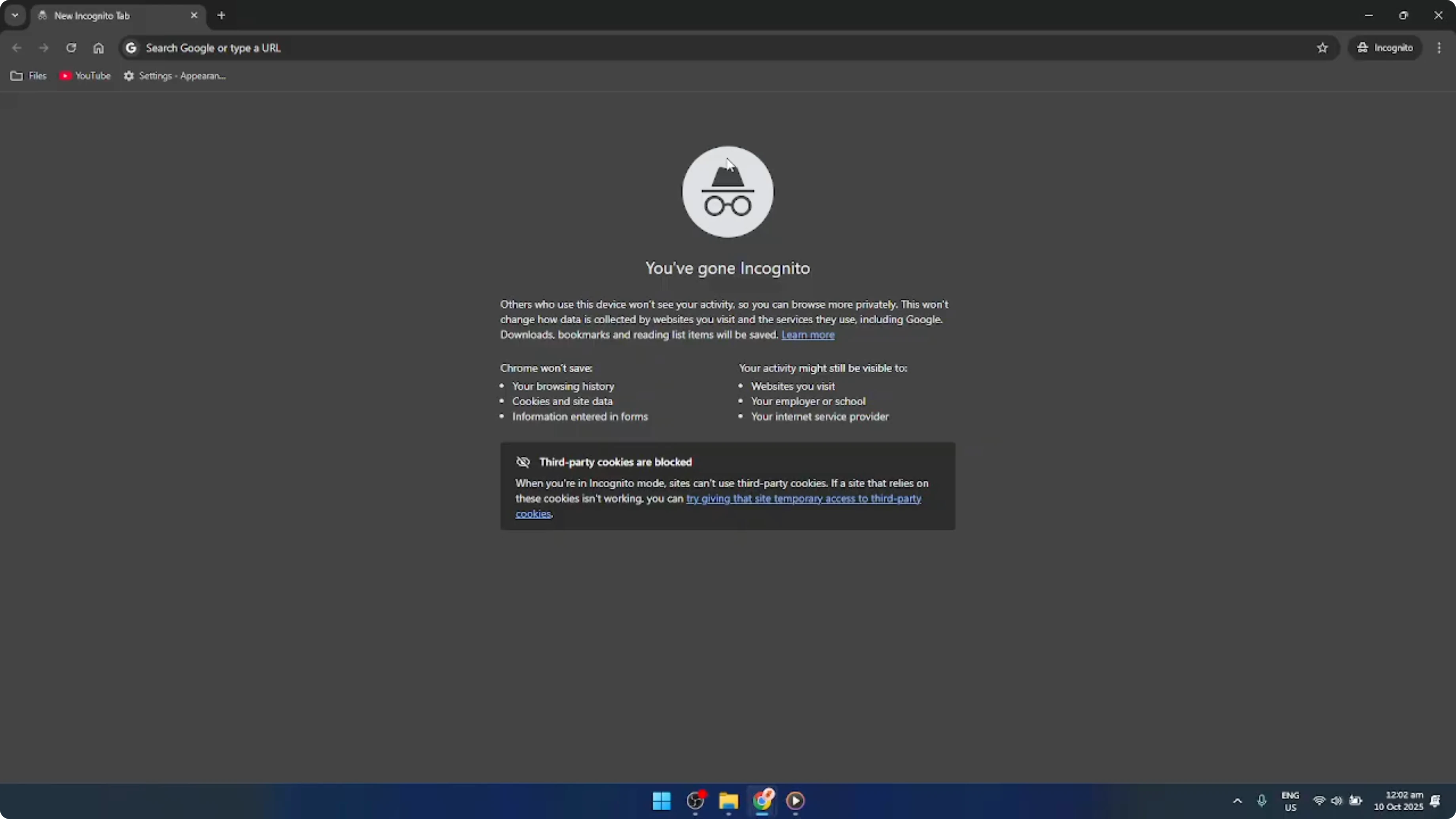1456x819 pixels.
Task: Click the forward navigation arrow
Action: [x=44, y=48]
